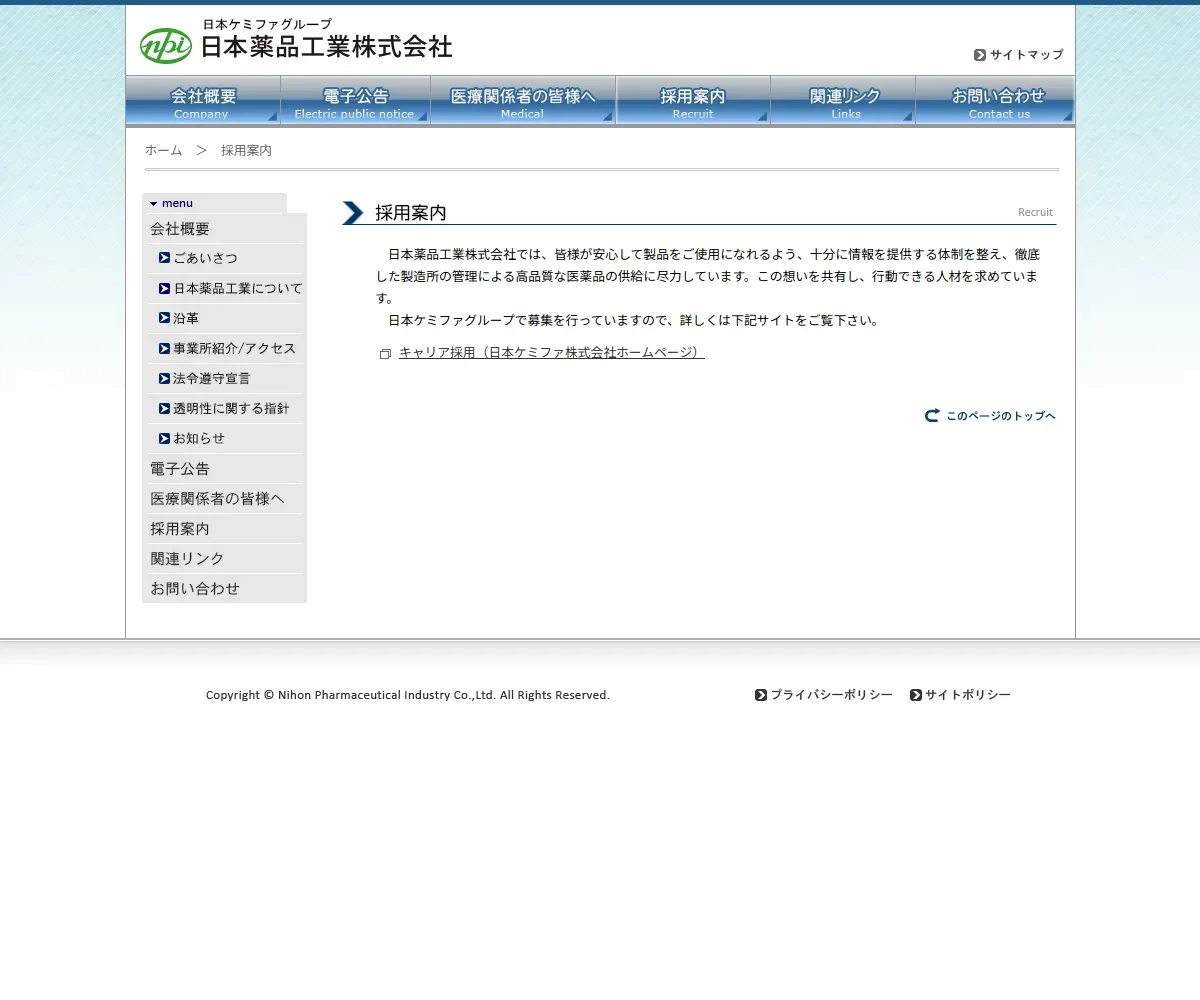Click the arrow icon beside プライバシーポリシー
Screen dimensions: 1200x1000
coord(761,695)
